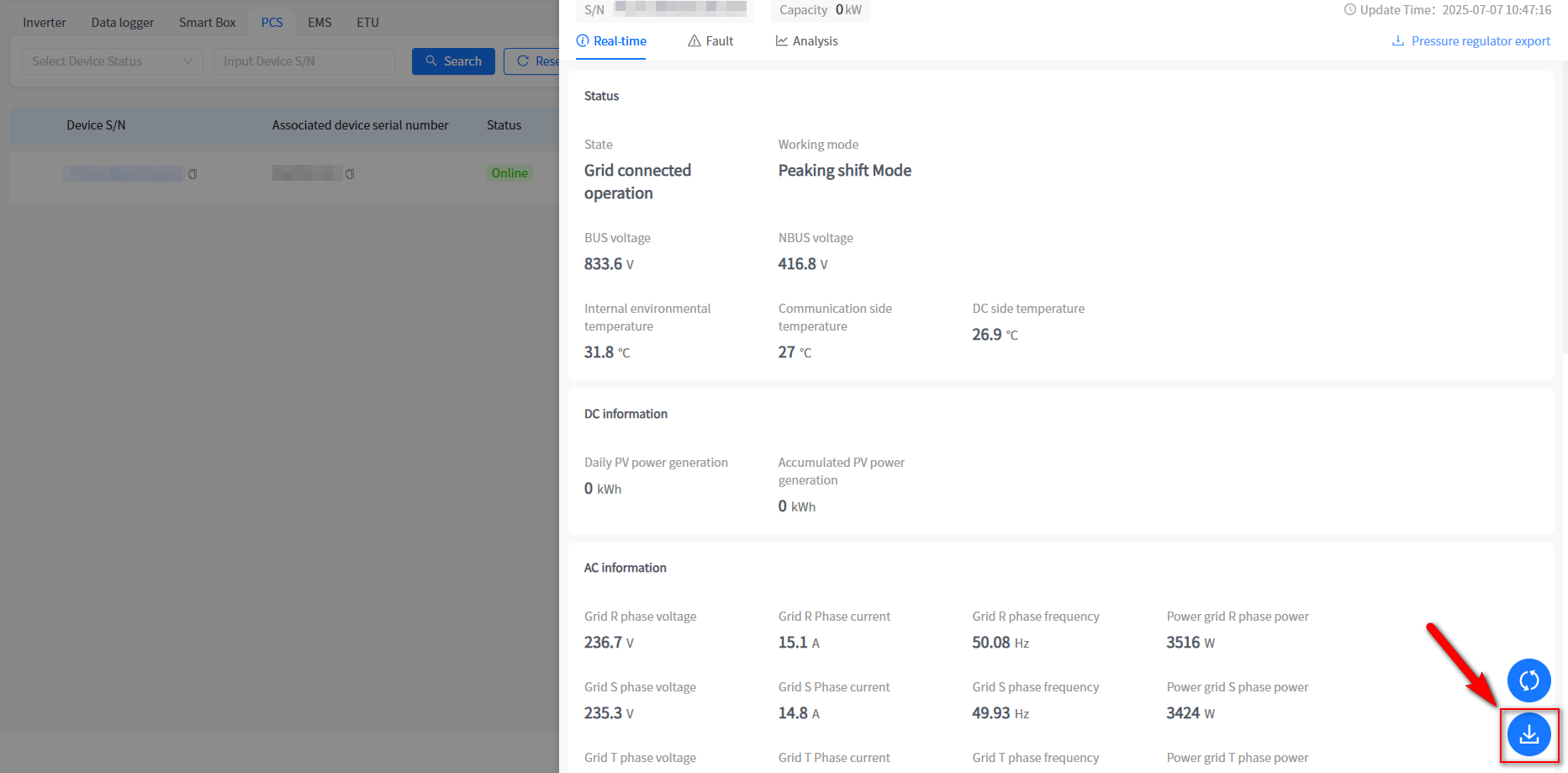Screen dimensions: 1568x773
Task: Open the Fault tab
Action: click(x=710, y=41)
